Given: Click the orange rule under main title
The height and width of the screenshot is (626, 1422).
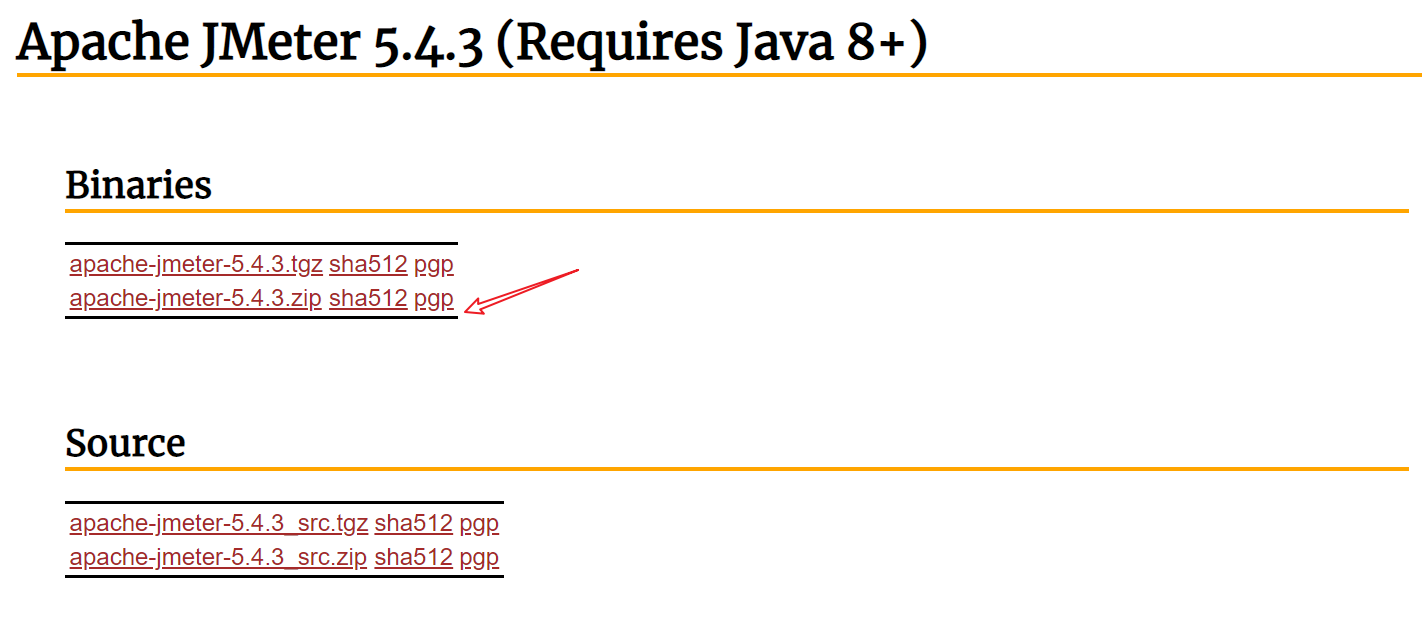Looking at the screenshot, I should point(720,75).
